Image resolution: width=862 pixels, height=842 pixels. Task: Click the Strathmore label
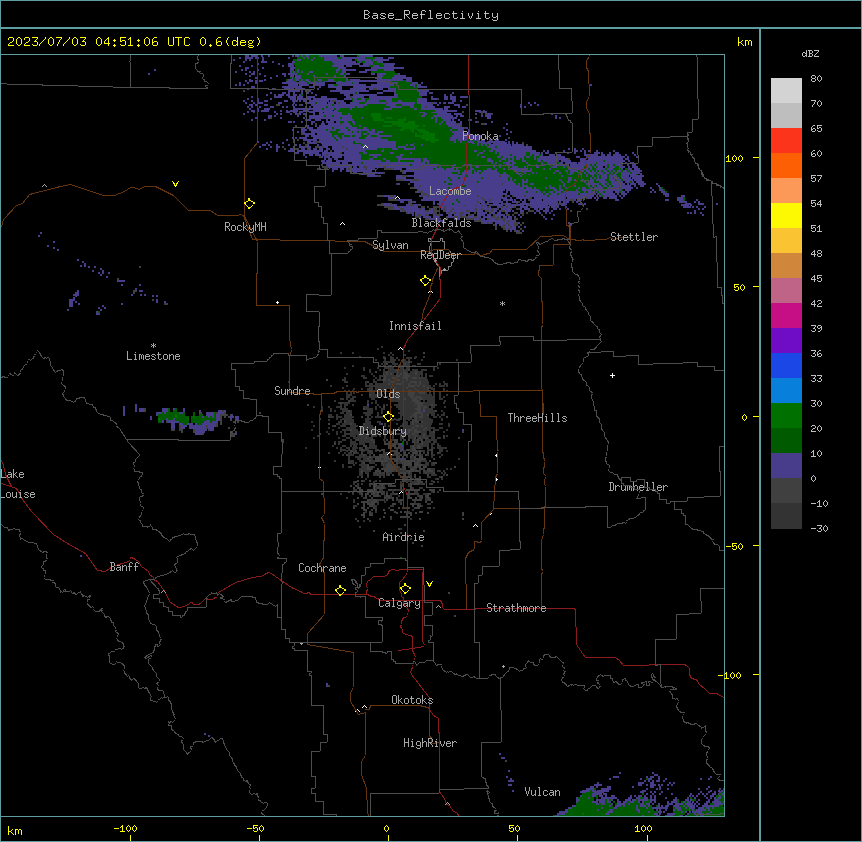click(516, 608)
